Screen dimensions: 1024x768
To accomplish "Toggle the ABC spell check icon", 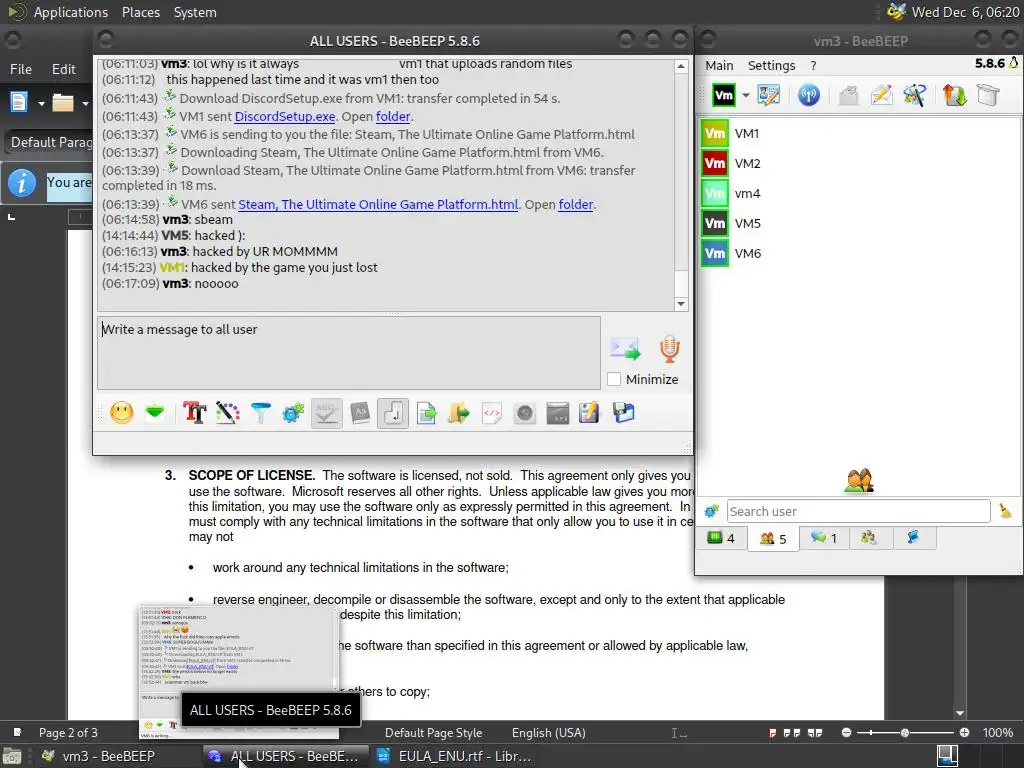I will coord(327,413).
